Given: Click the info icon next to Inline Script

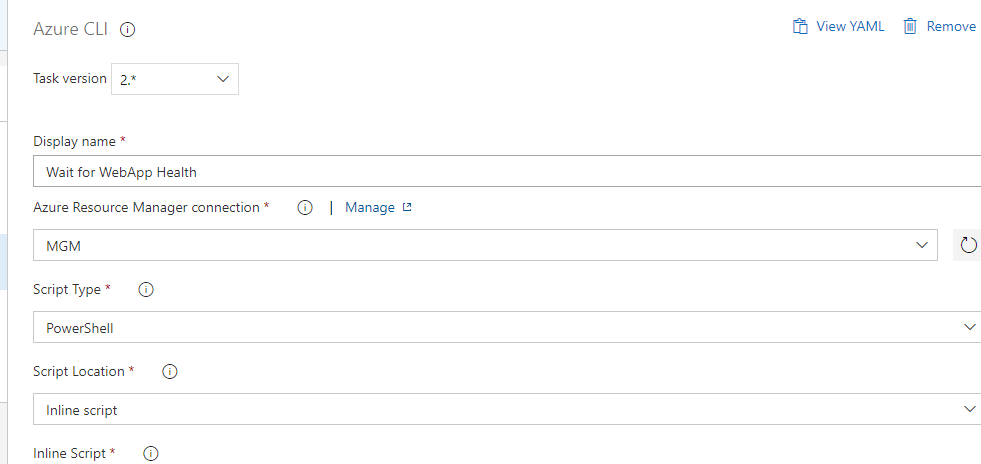Looking at the screenshot, I should [151, 453].
